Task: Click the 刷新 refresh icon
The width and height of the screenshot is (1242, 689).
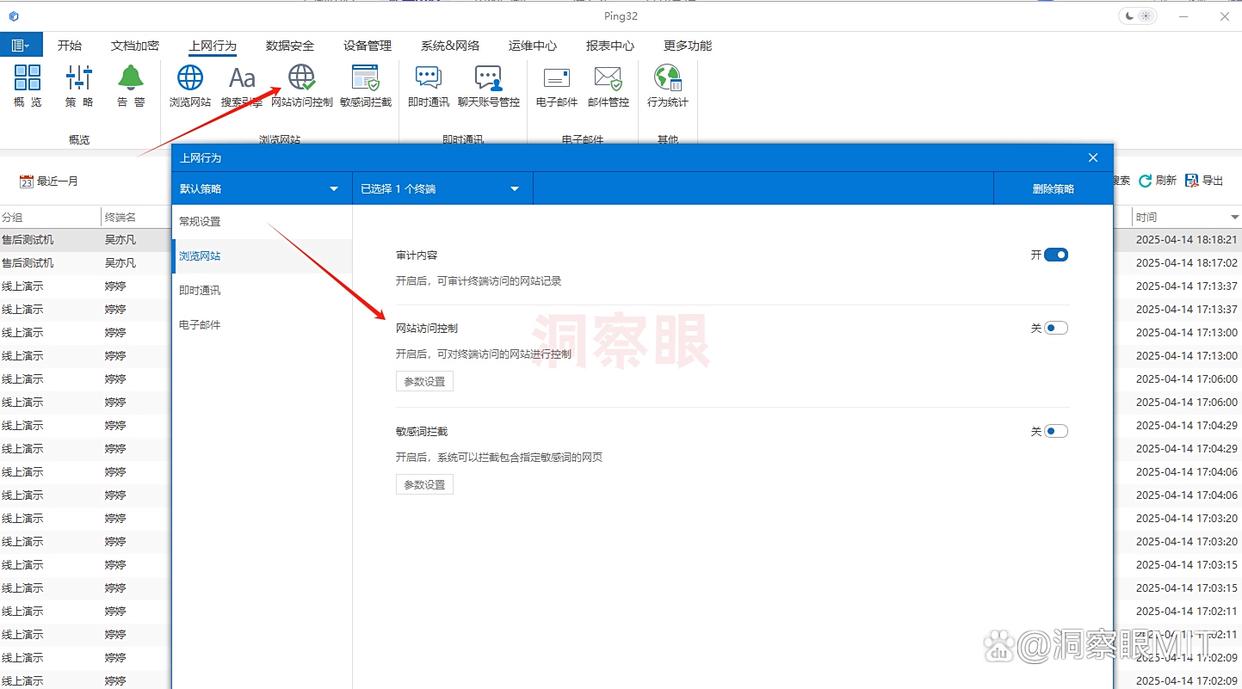Action: coord(1157,181)
